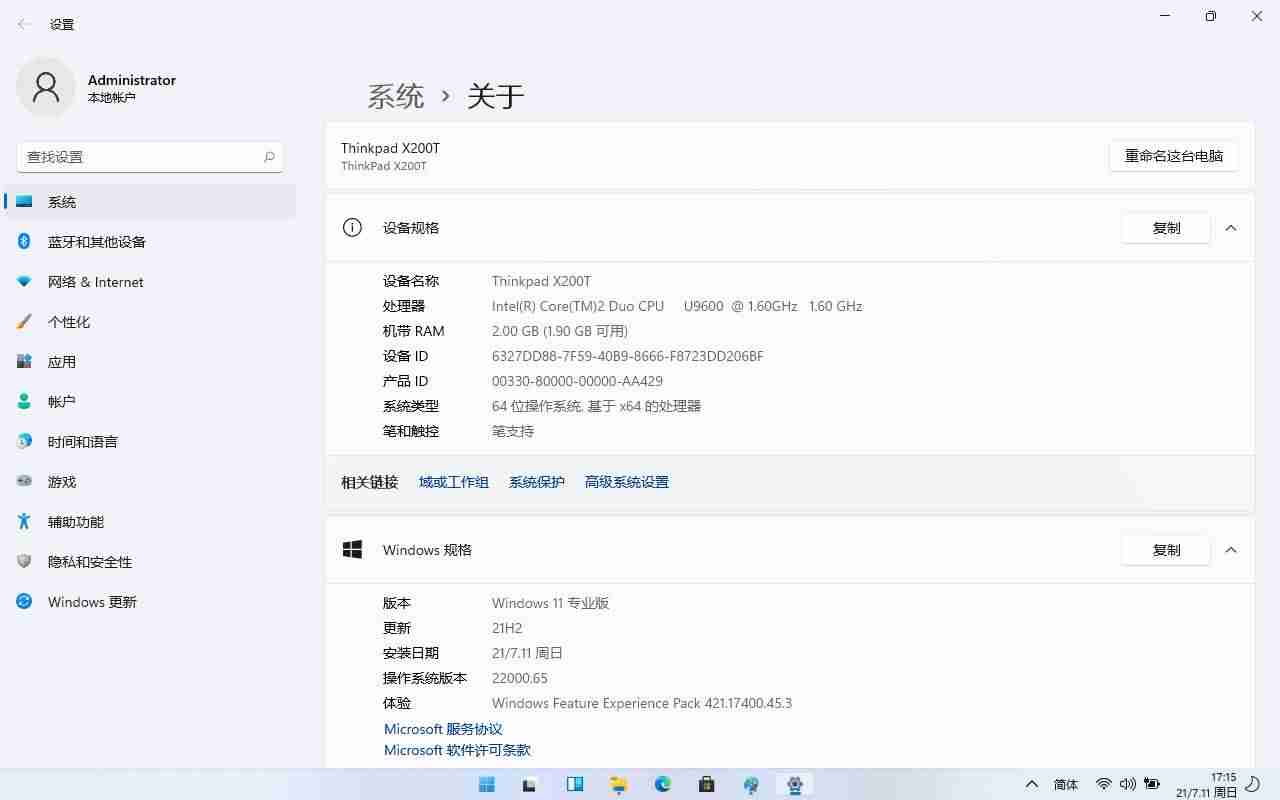Open 游戏 settings page
The height and width of the screenshot is (800, 1280).
click(x=150, y=482)
